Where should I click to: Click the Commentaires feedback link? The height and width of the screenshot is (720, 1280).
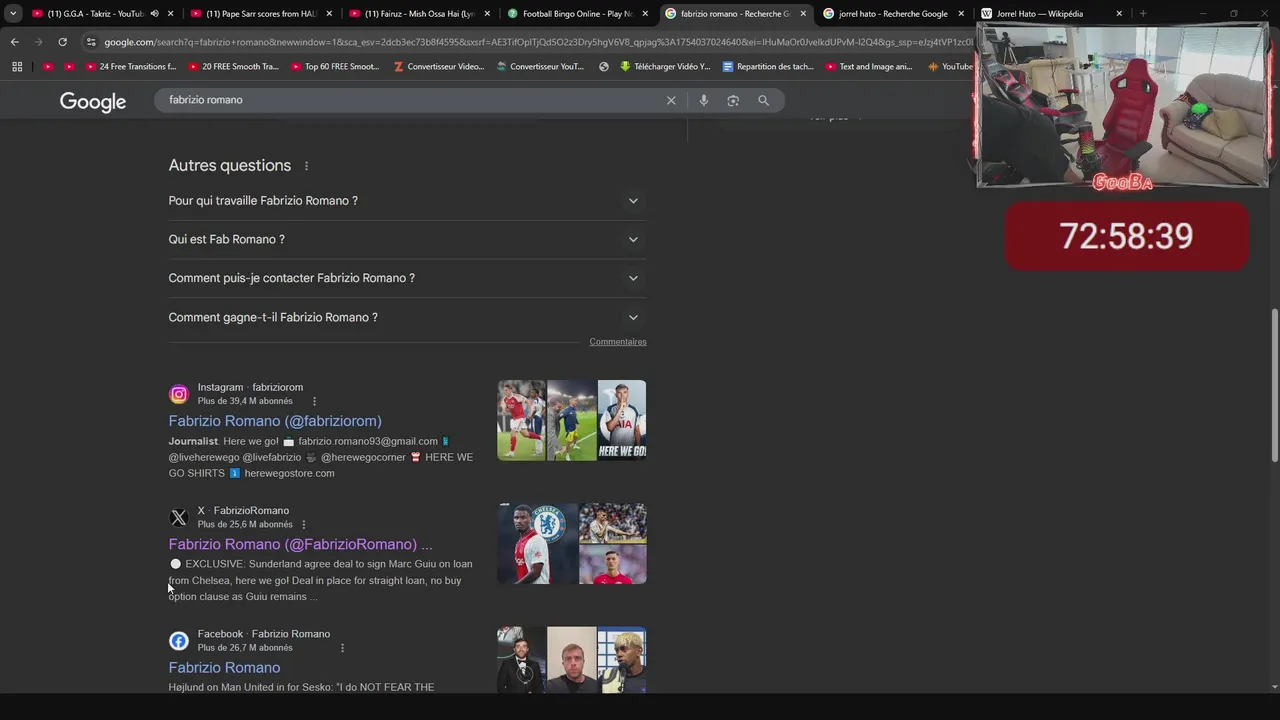pos(618,342)
